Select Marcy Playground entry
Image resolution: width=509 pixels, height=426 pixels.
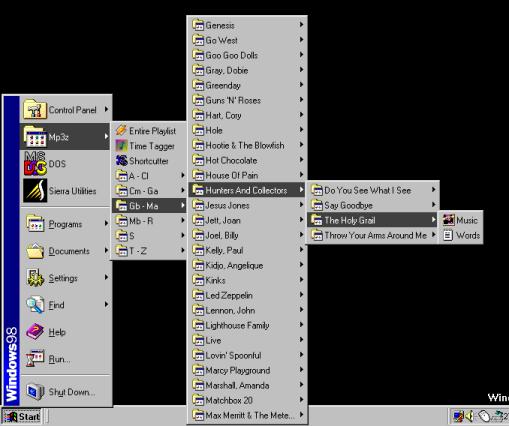pyautogui.click(x=247, y=370)
